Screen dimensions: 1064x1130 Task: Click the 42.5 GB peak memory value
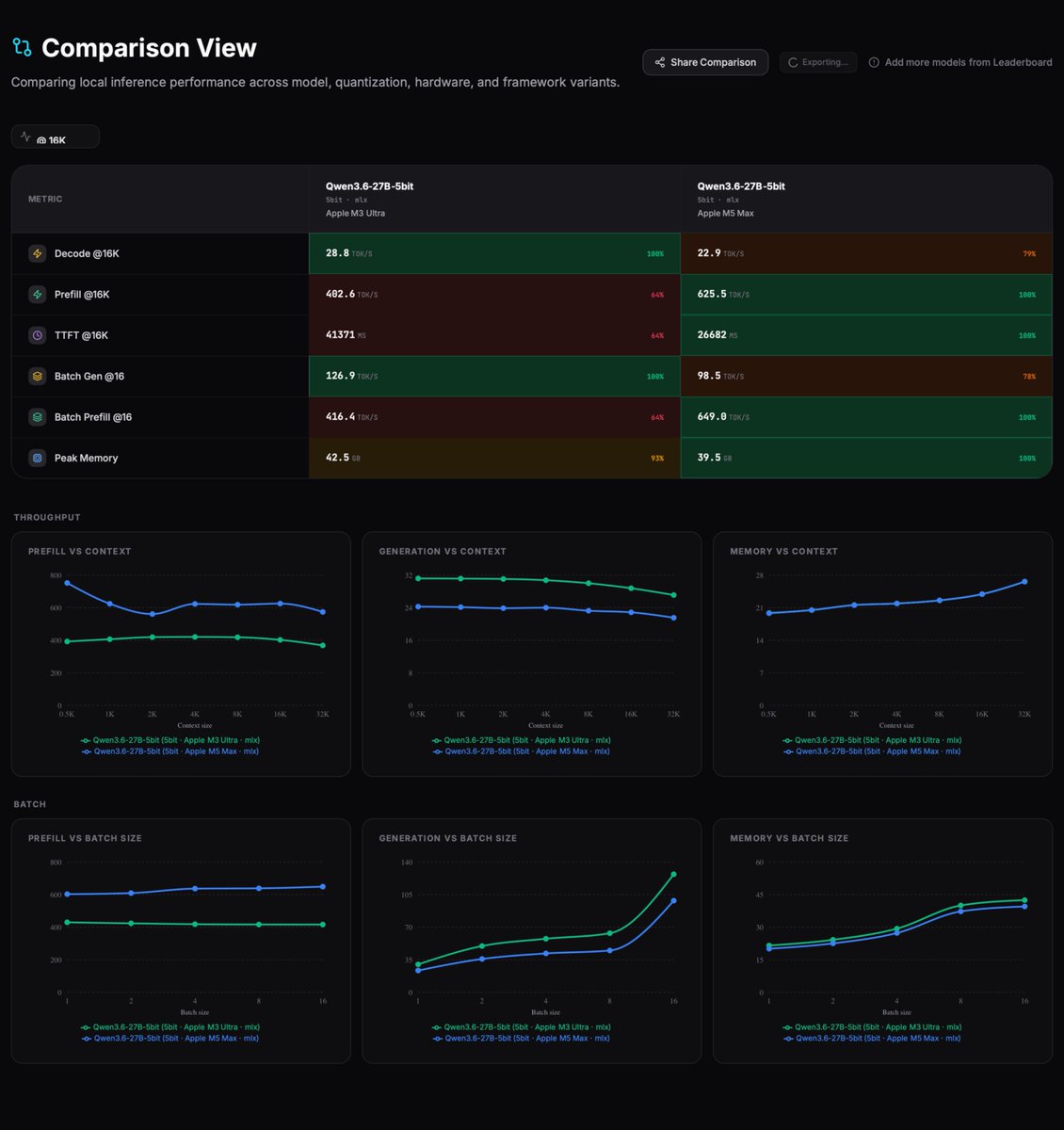coord(343,458)
